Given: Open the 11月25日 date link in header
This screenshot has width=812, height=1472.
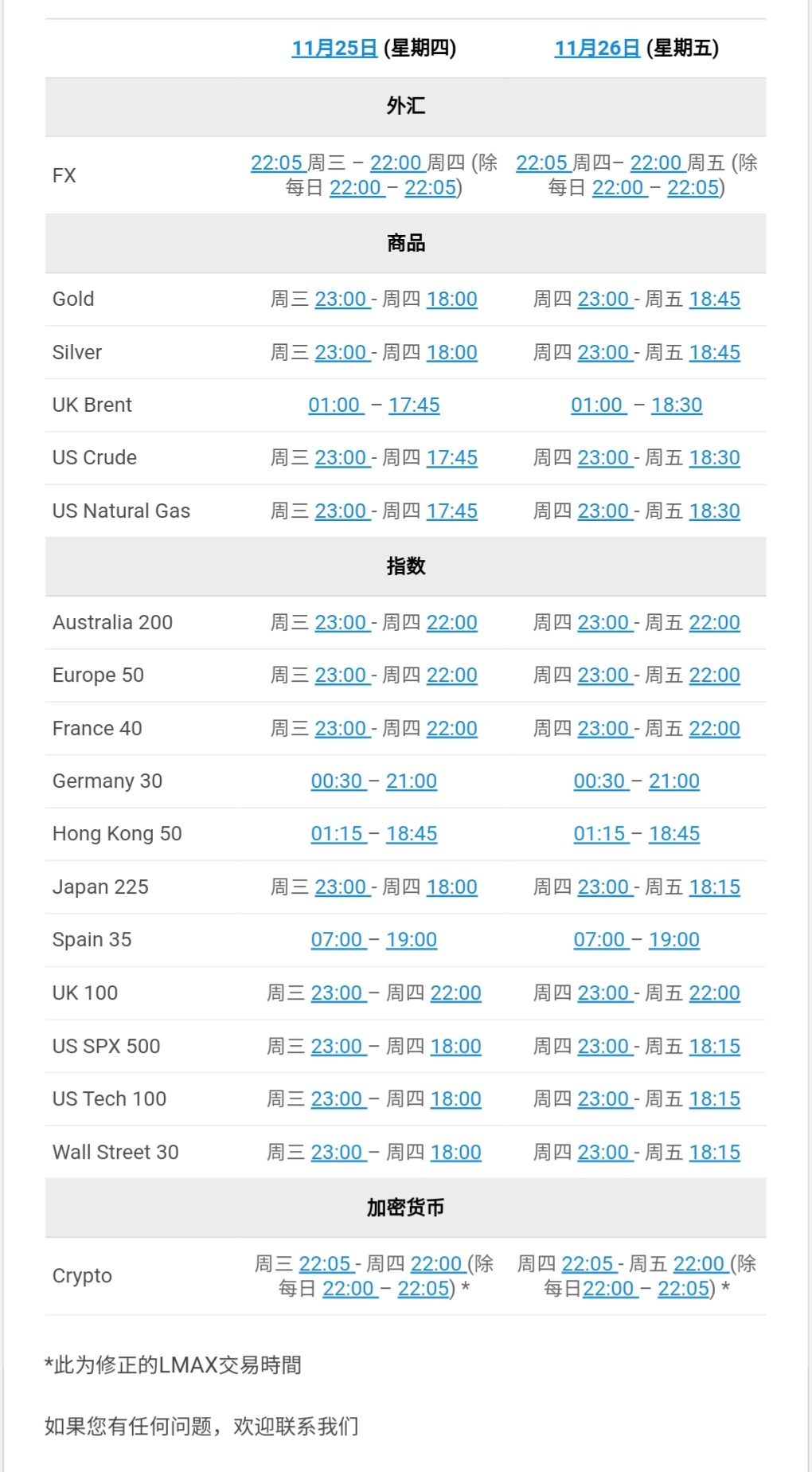Looking at the screenshot, I should pyautogui.click(x=334, y=49).
